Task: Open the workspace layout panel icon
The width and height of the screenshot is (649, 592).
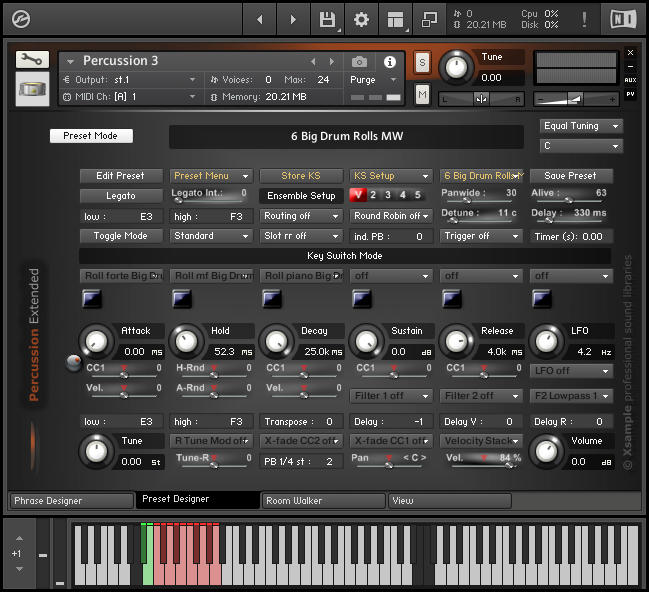Action: 395,19
